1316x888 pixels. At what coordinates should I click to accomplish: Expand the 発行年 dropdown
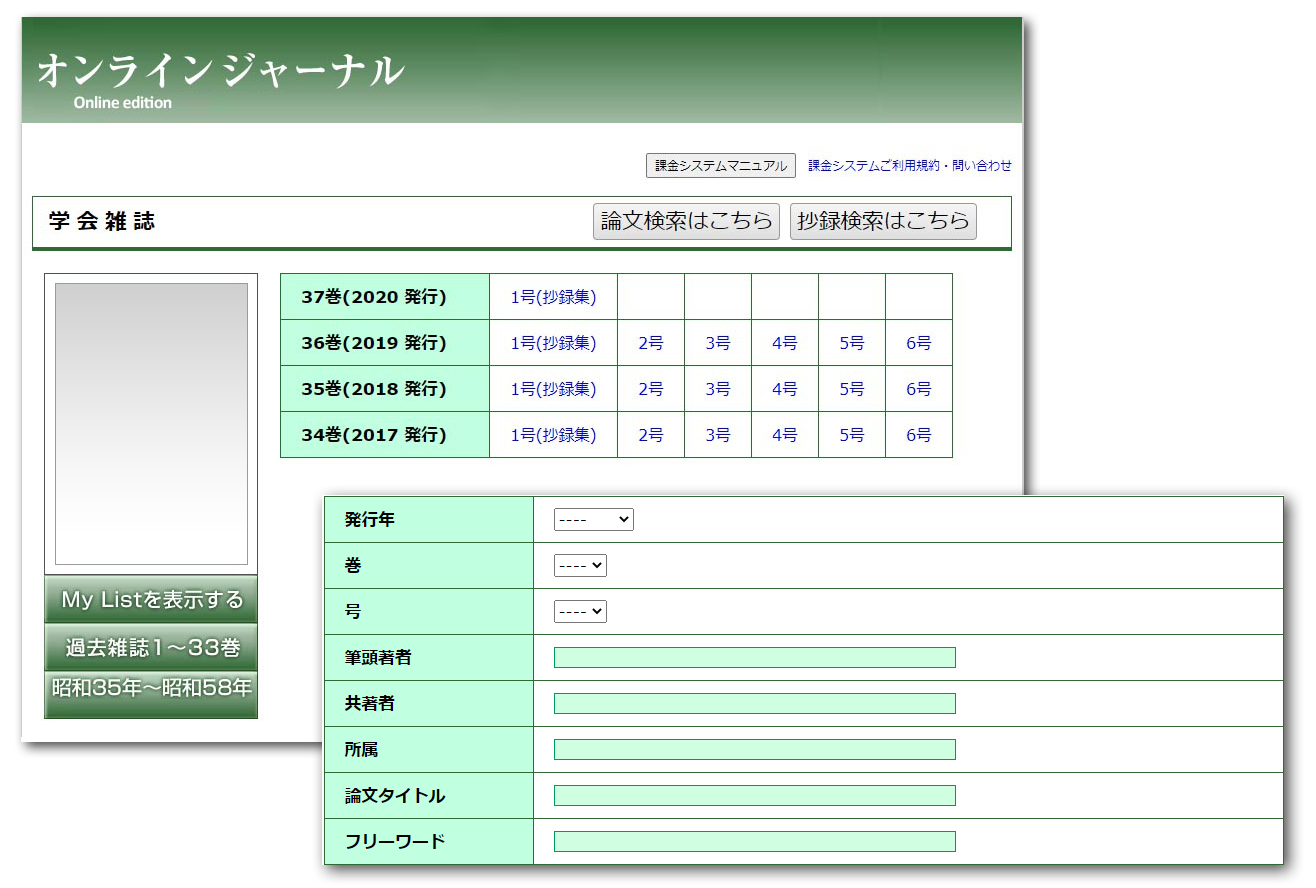pos(594,520)
